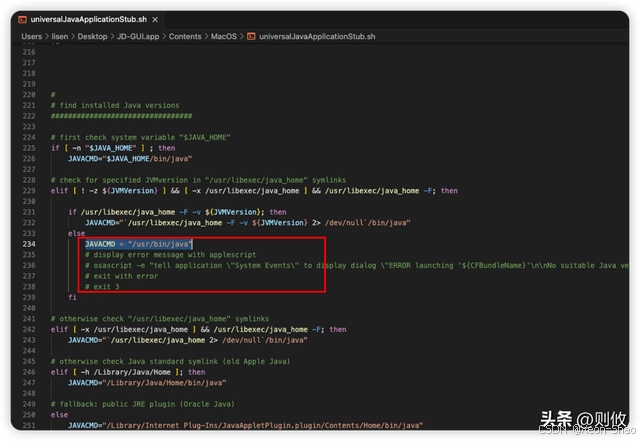Open Contents breadcrumb segment
The width and height of the screenshot is (640, 441).
tap(185, 36)
